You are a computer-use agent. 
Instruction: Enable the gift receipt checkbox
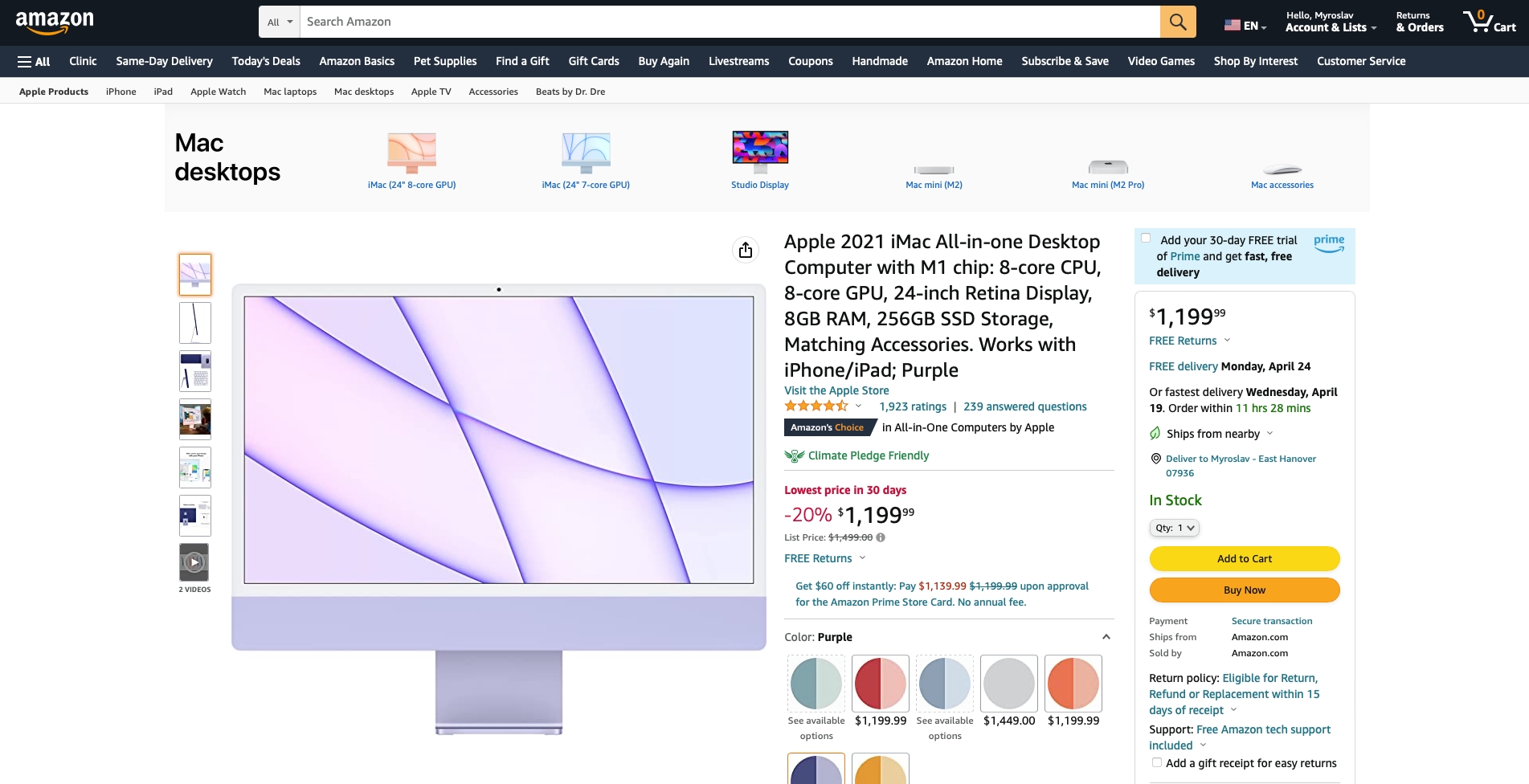1156,762
